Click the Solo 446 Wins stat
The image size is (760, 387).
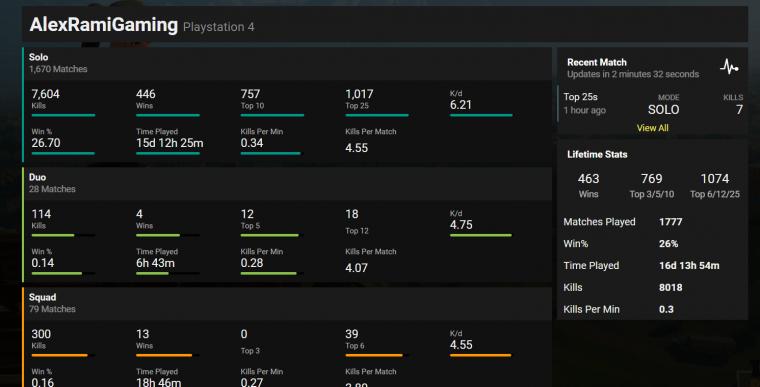coord(168,99)
